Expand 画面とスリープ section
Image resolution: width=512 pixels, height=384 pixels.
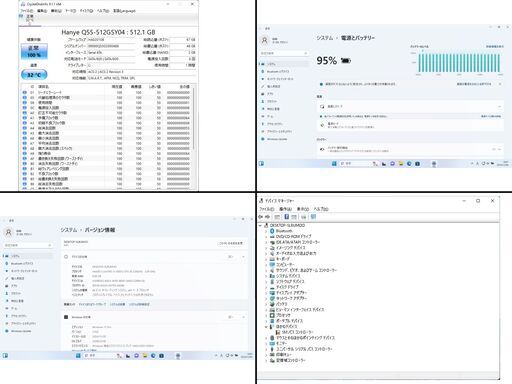point(410,106)
